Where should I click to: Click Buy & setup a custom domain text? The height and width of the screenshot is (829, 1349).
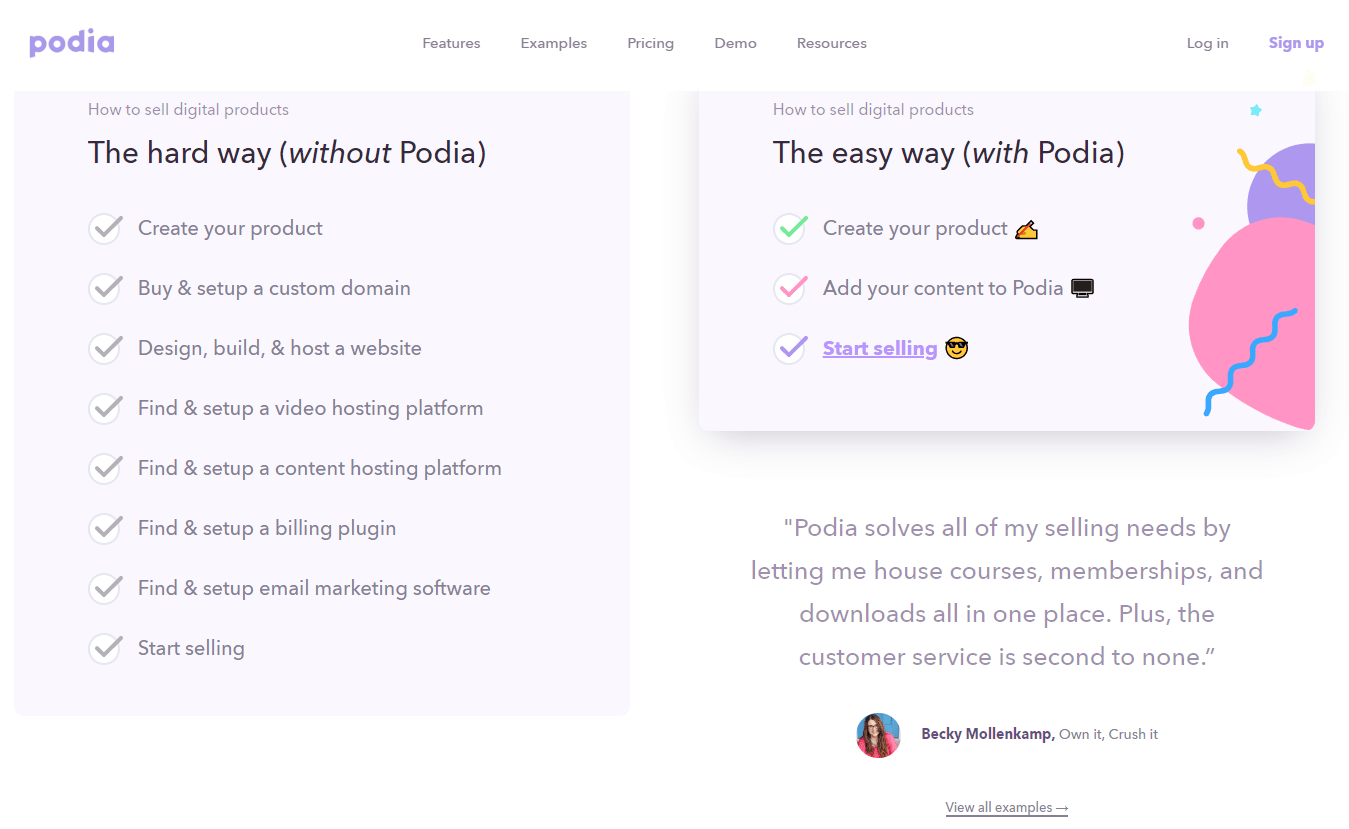(x=274, y=288)
